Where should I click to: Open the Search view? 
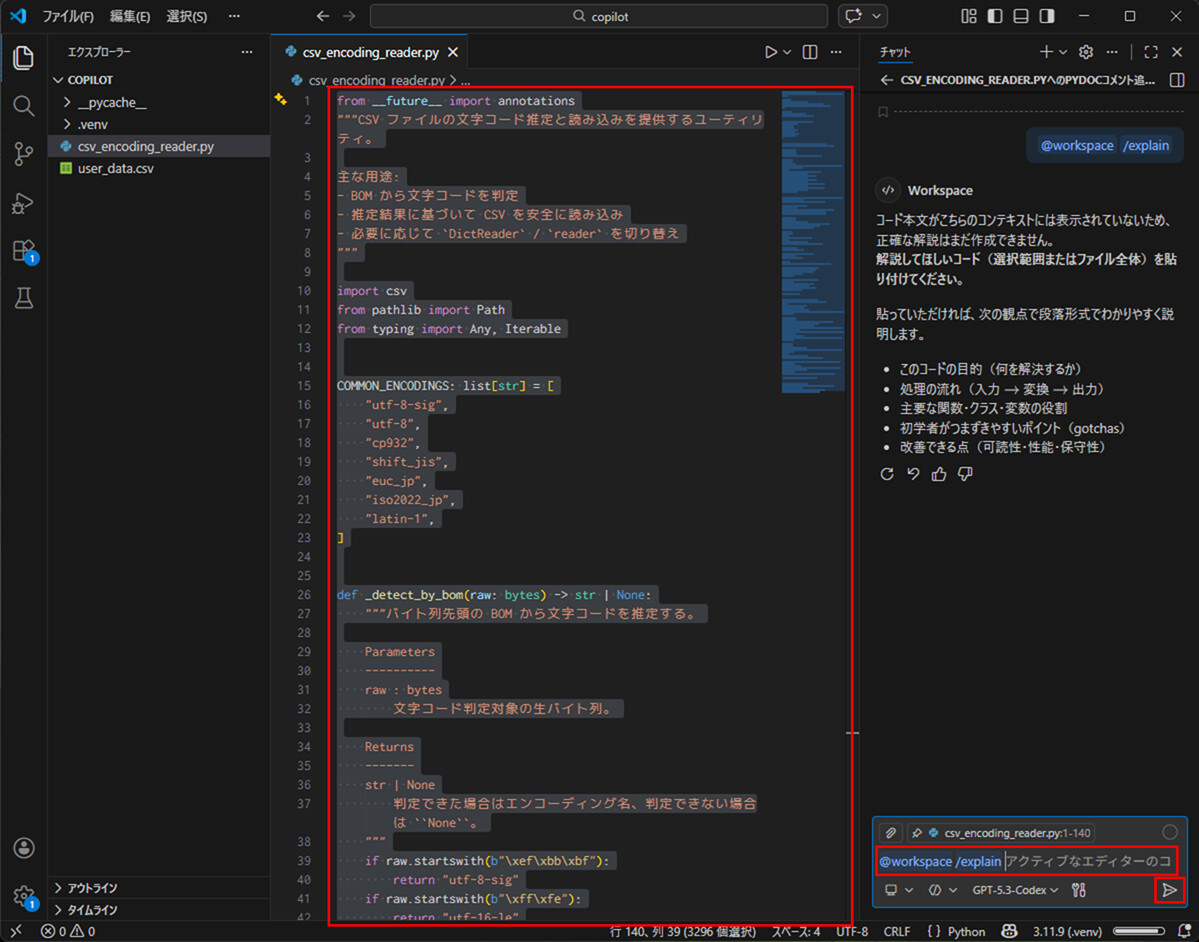(x=23, y=105)
